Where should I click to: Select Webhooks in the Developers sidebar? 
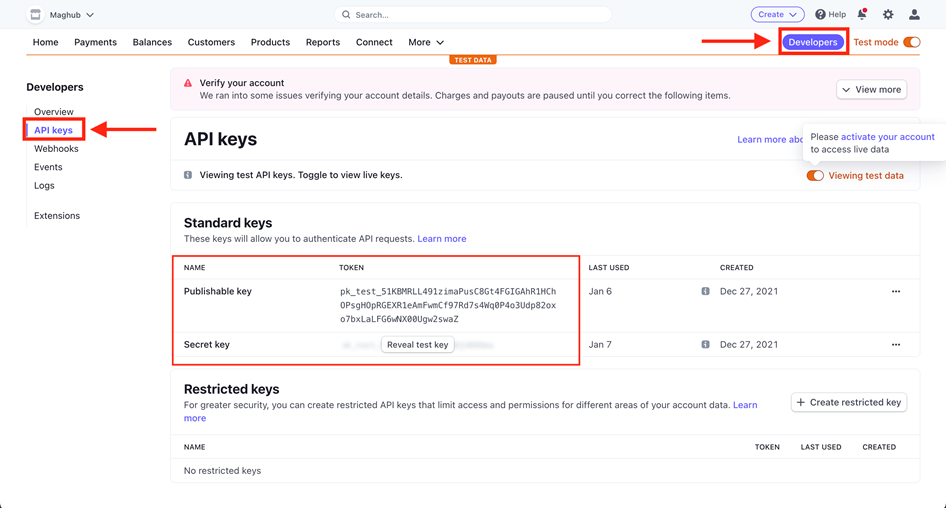click(56, 149)
